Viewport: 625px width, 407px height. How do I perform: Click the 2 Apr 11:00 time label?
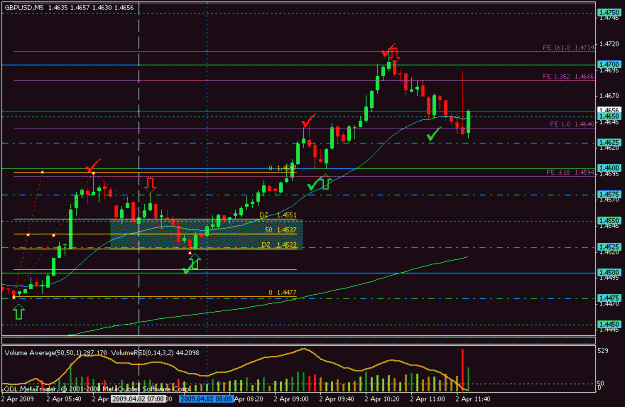click(x=428, y=399)
